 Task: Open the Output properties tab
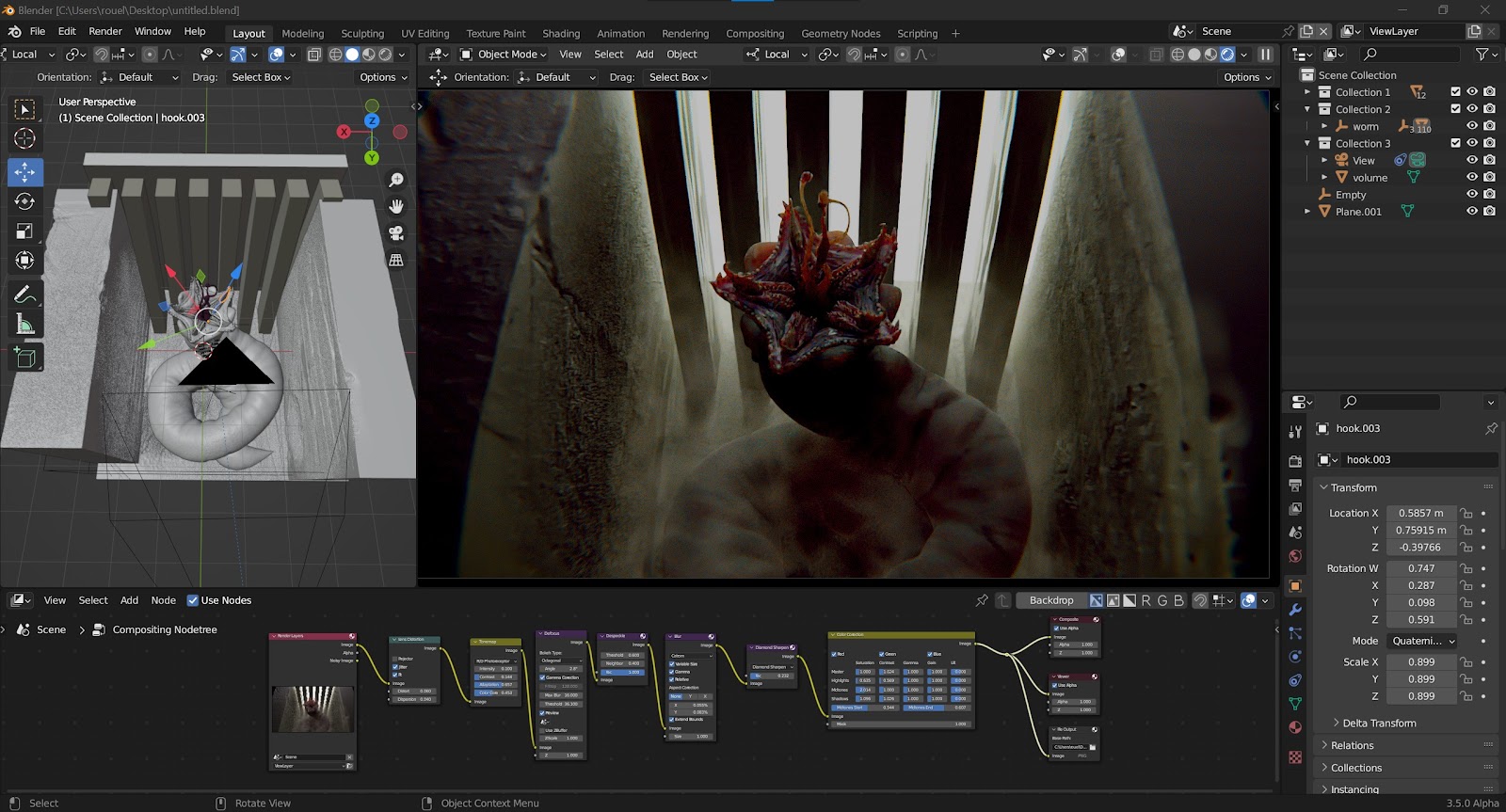tap(1295, 485)
